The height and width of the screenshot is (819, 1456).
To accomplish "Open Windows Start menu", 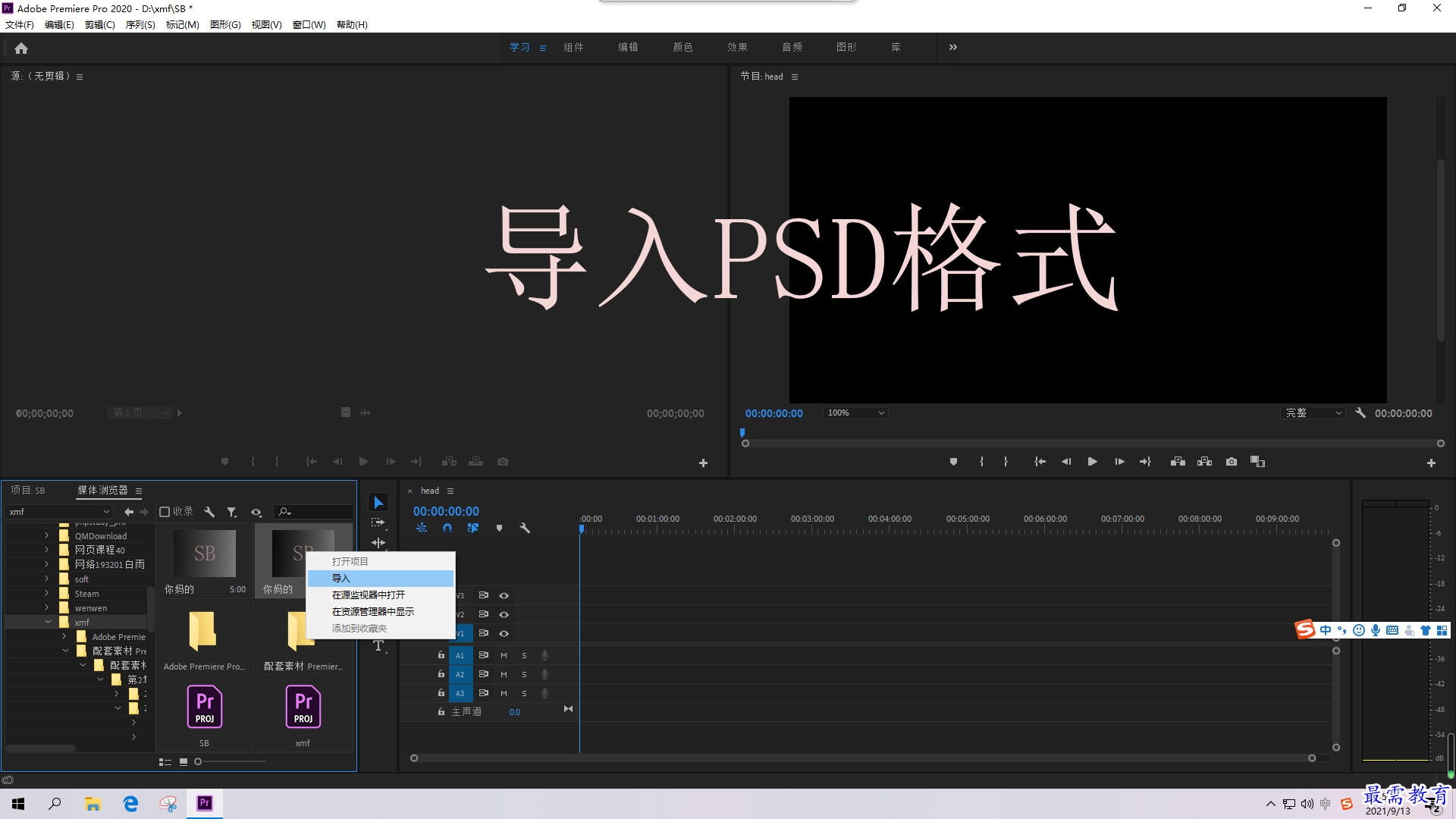I will click(18, 803).
